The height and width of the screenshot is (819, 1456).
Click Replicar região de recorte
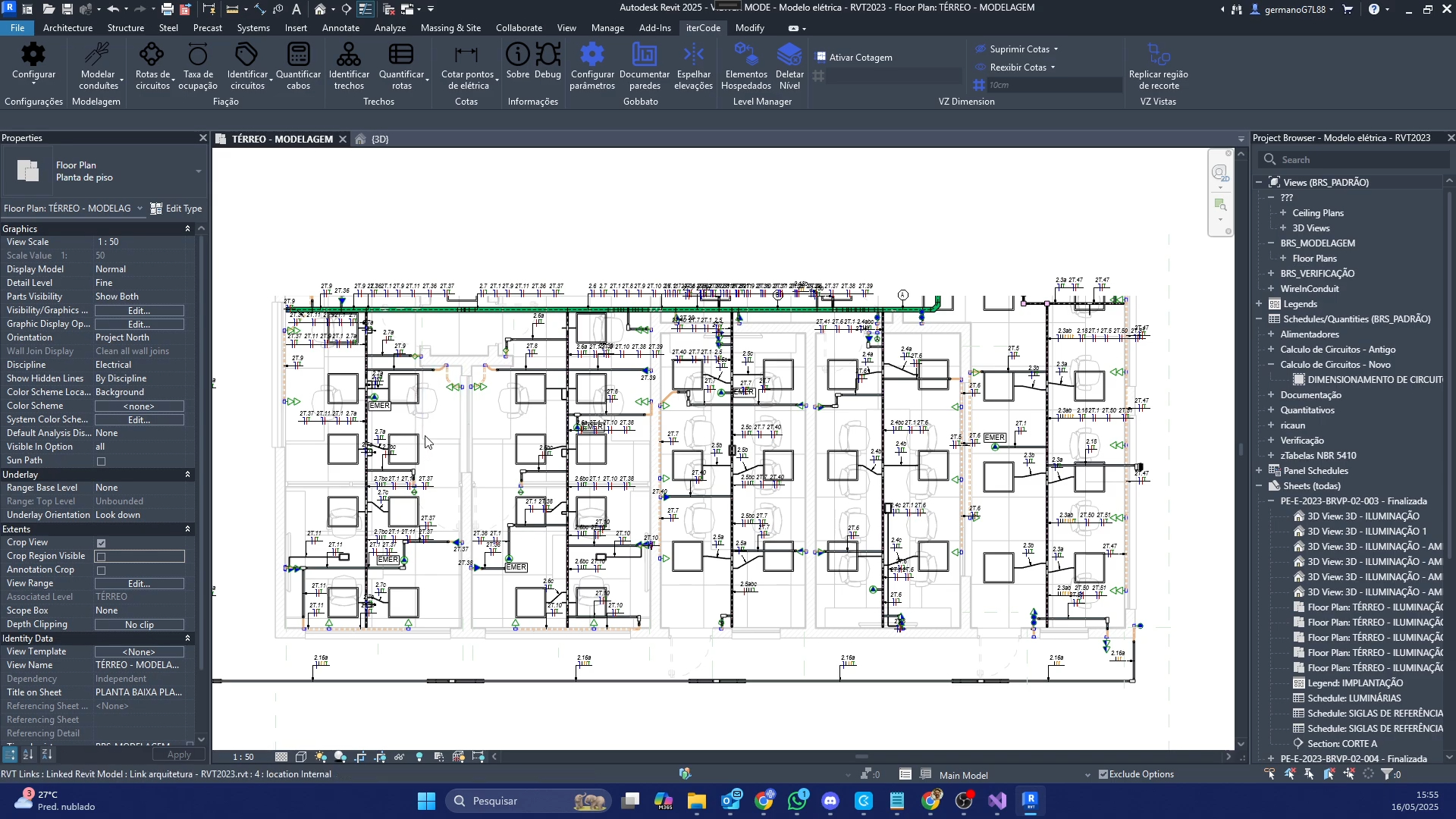point(1158,55)
